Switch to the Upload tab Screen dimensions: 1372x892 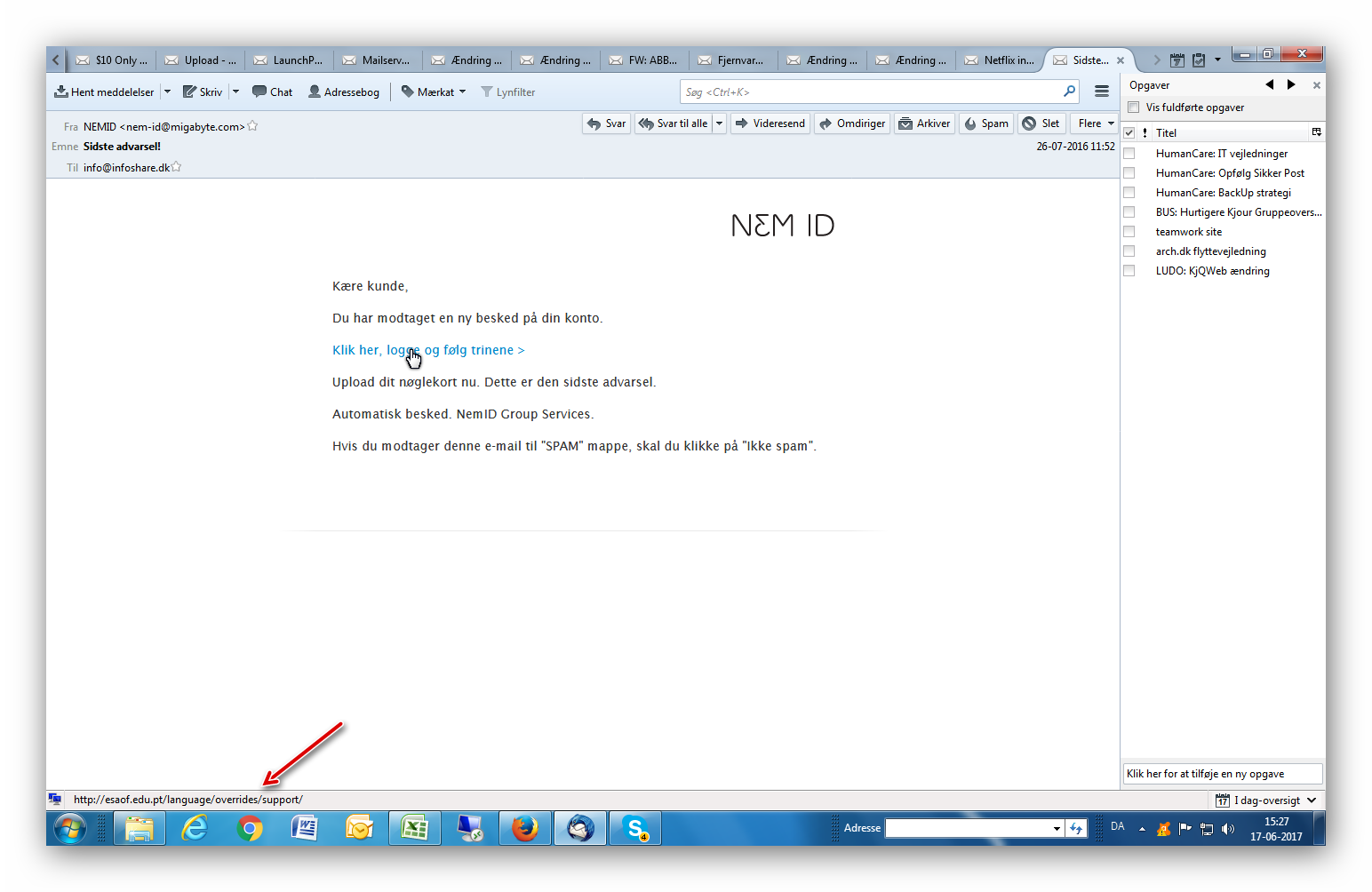[x=201, y=60]
